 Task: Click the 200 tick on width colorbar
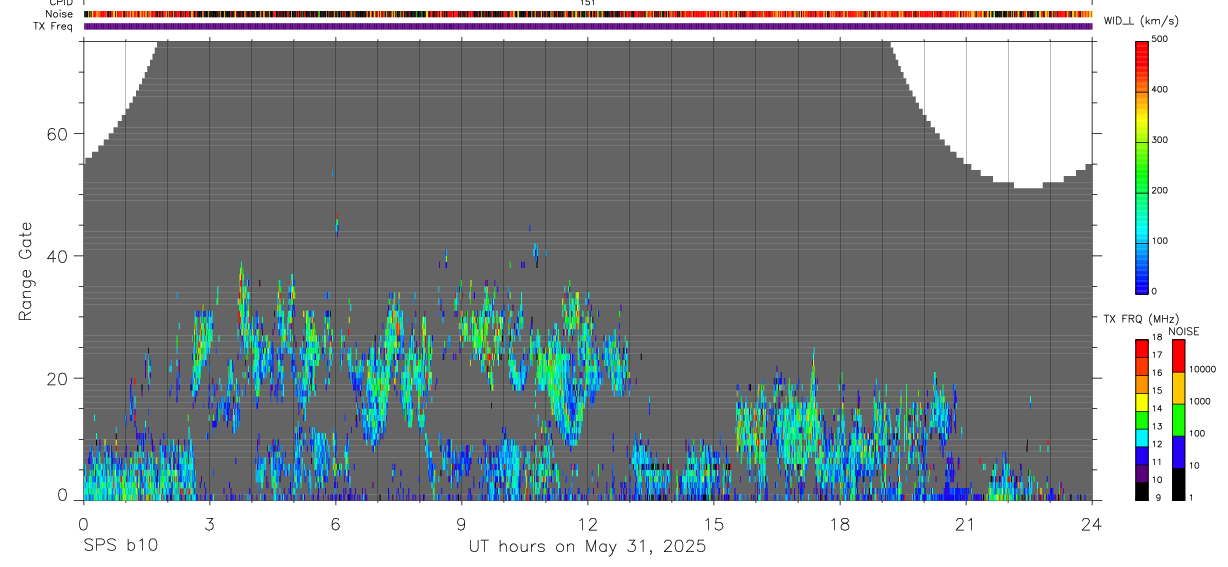1161,191
